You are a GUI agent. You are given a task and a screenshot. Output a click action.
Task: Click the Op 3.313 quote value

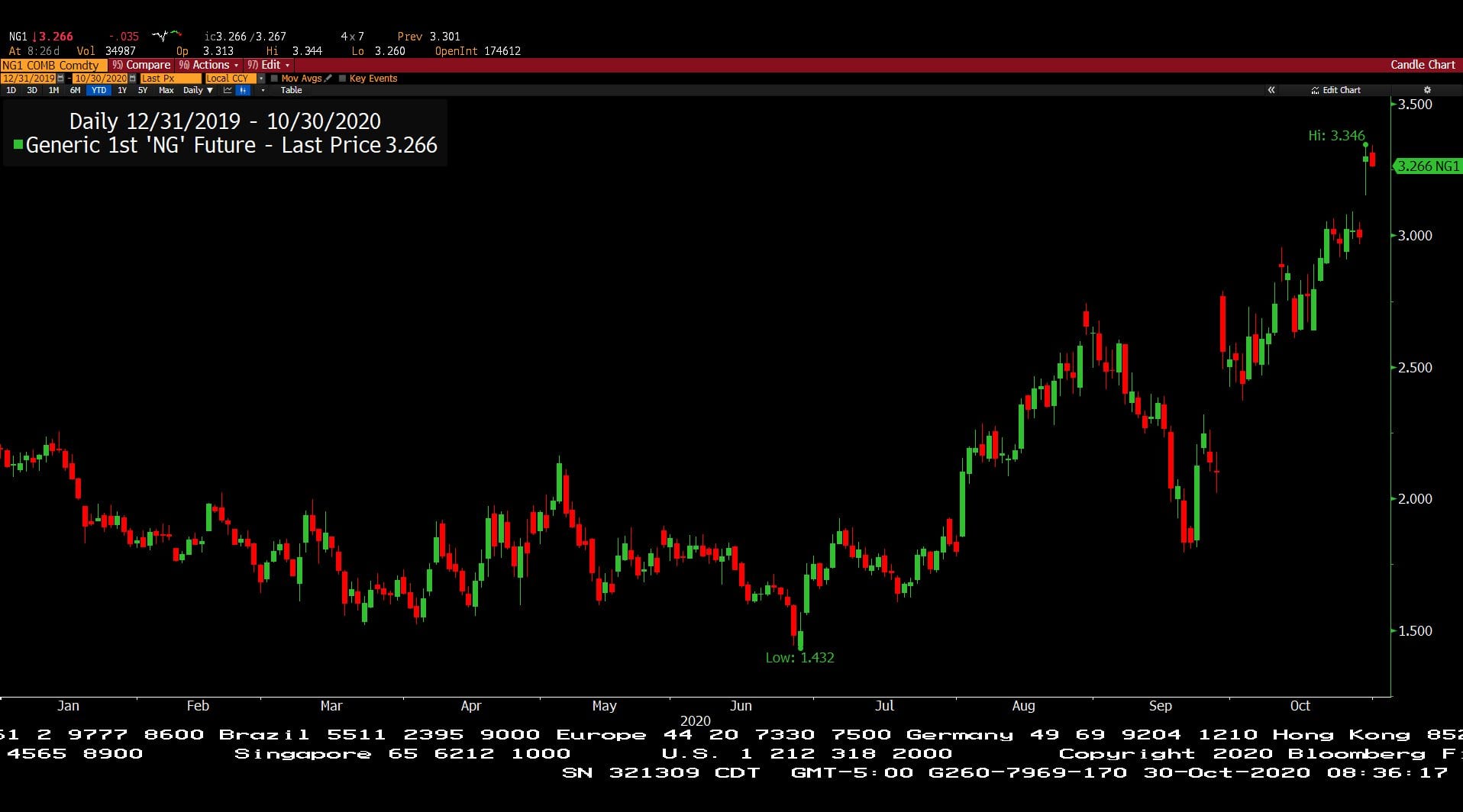coord(205,51)
